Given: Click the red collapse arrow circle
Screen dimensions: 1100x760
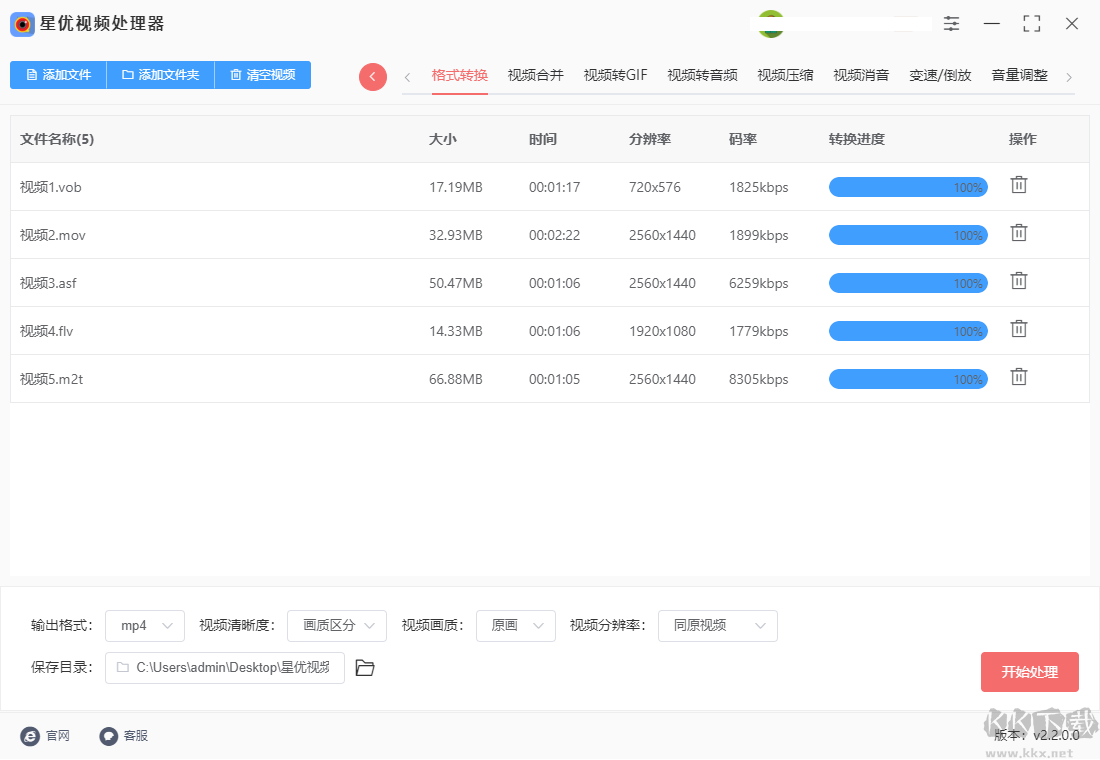Looking at the screenshot, I should pos(373,77).
